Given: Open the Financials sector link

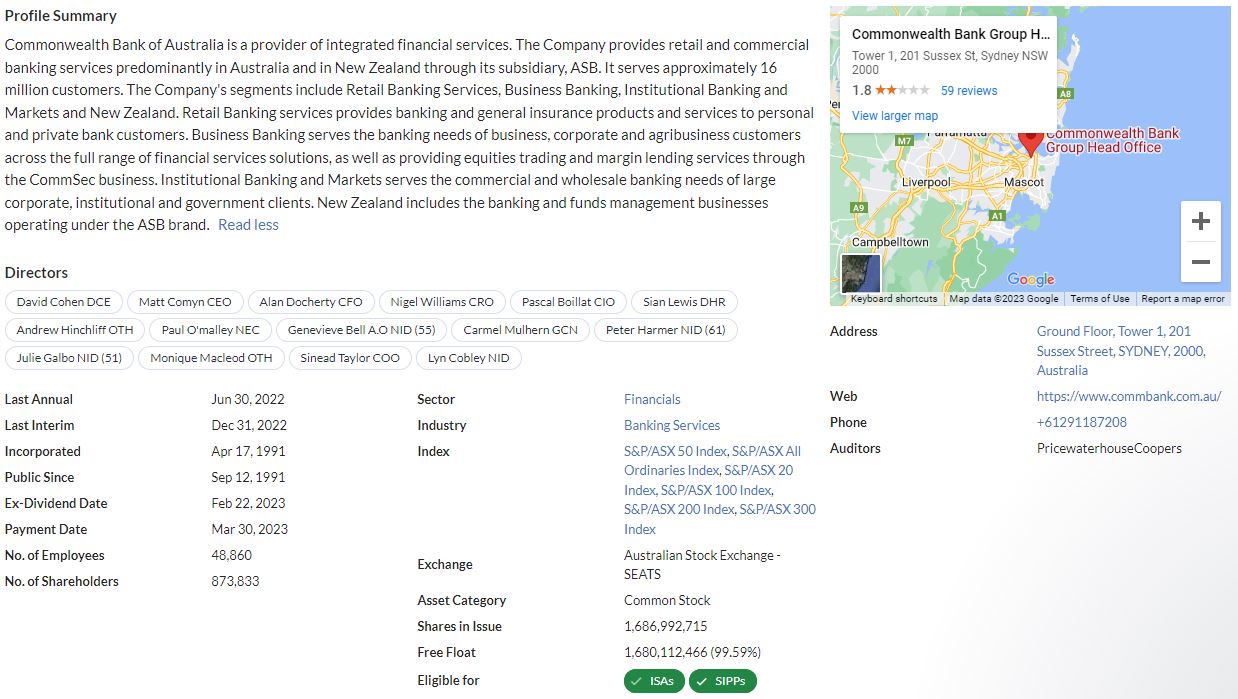Looking at the screenshot, I should click(652, 399).
